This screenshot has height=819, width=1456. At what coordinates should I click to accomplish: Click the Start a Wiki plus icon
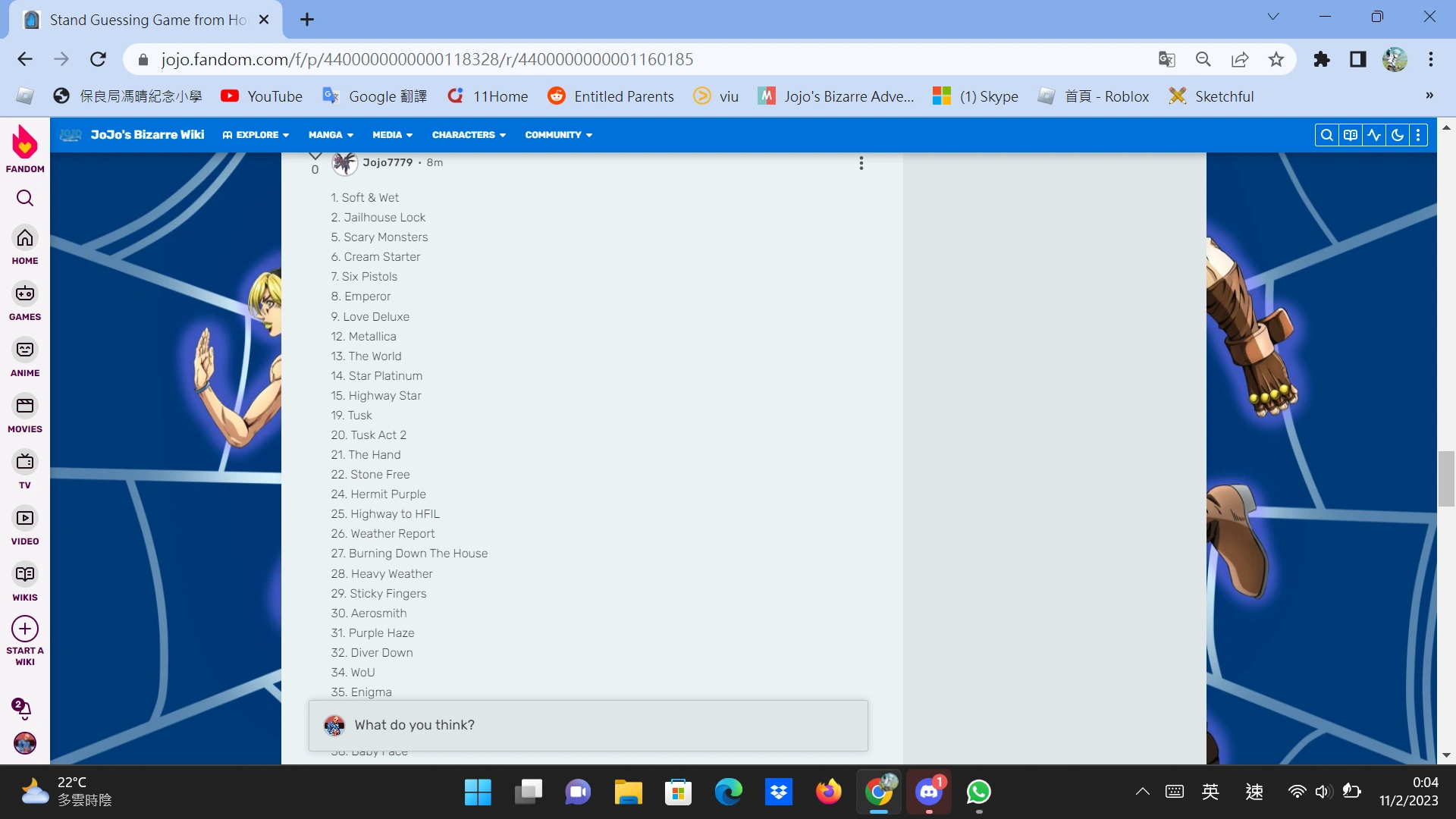tap(25, 629)
